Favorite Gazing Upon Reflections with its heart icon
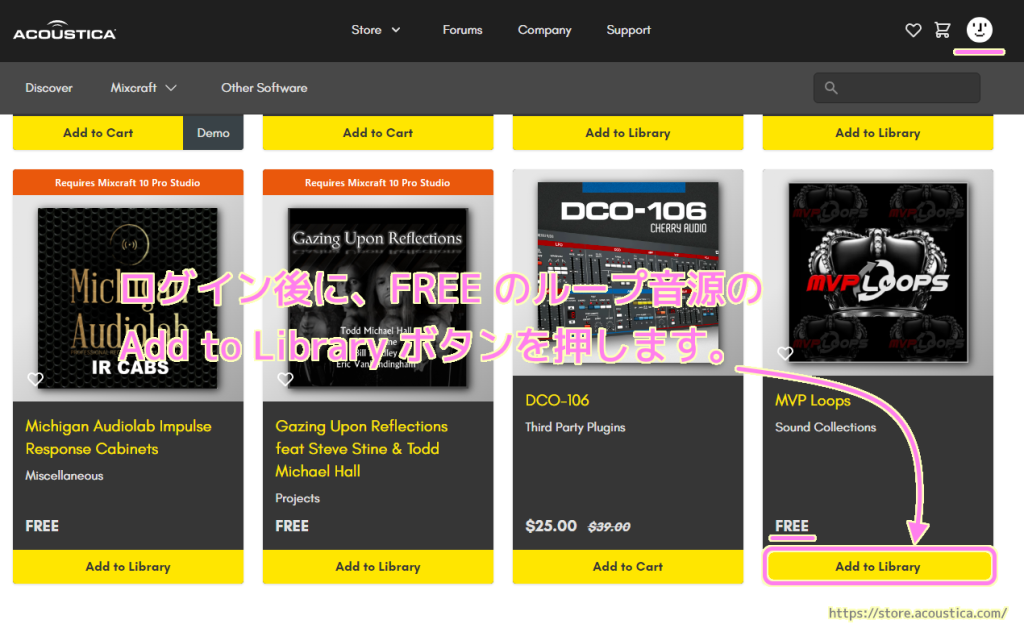 [x=285, y=378]
